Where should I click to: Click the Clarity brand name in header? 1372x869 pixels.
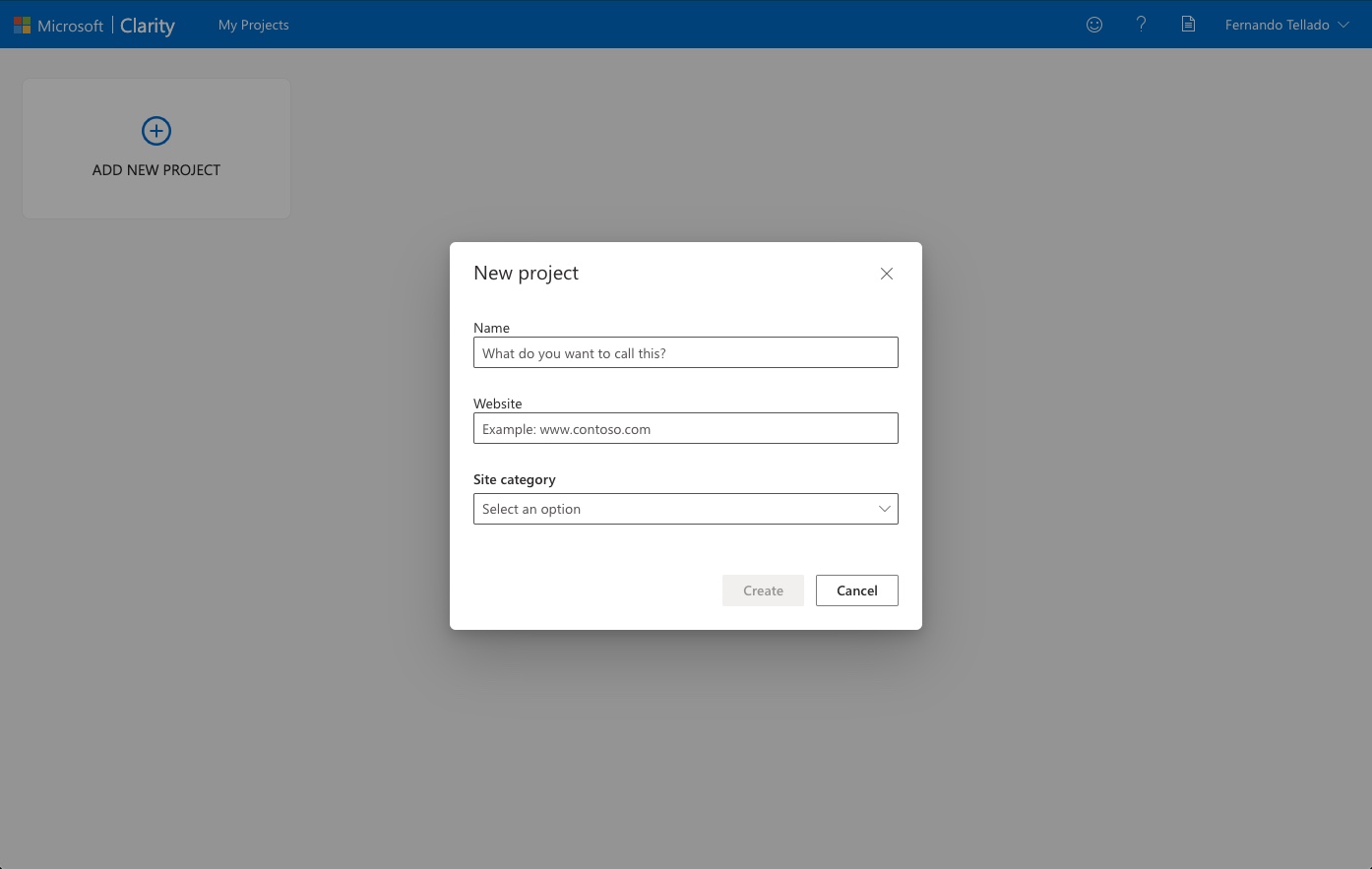coord(148,26)
